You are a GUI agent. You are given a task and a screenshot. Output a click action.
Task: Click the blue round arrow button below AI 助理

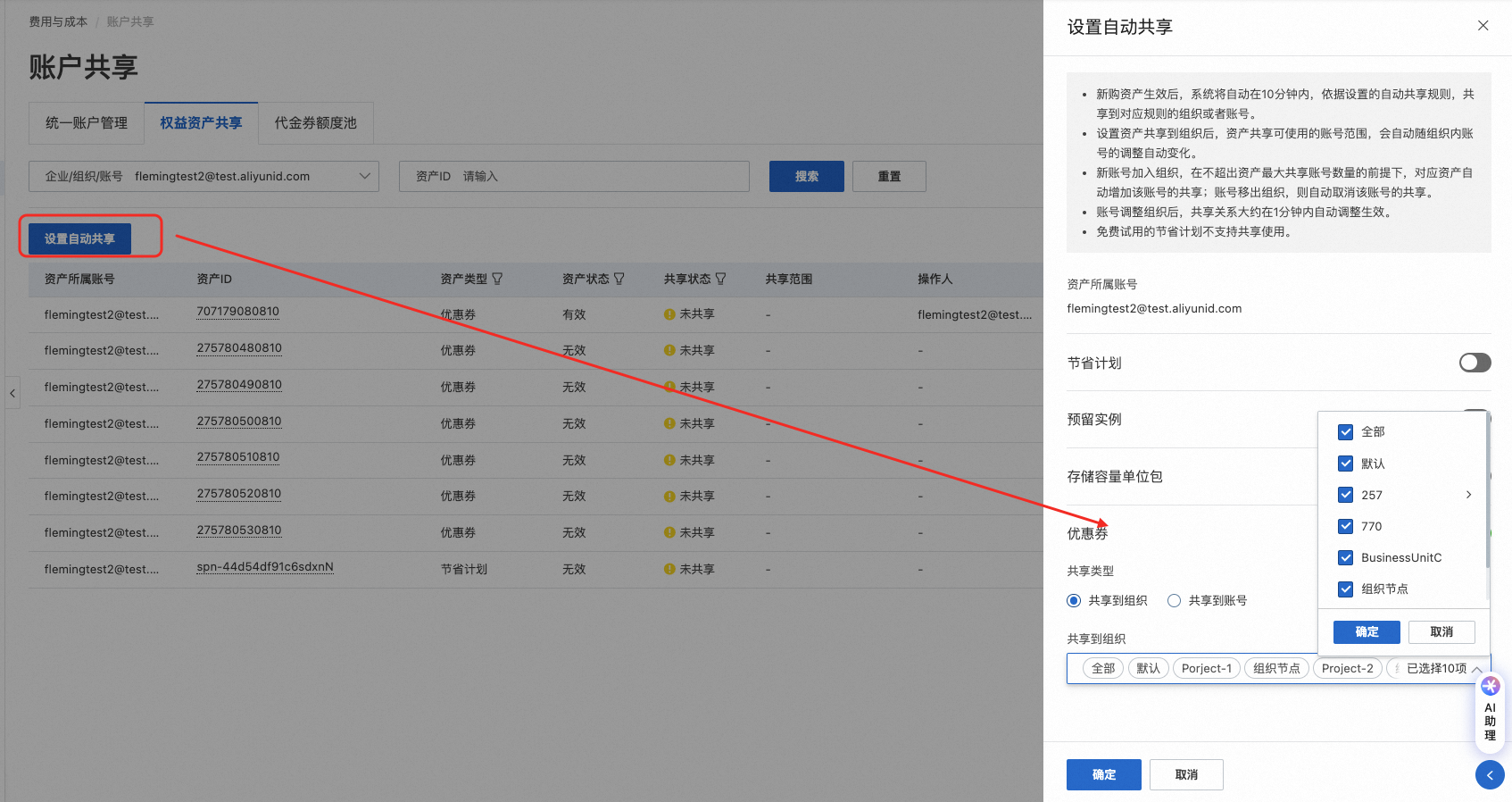1490,775
